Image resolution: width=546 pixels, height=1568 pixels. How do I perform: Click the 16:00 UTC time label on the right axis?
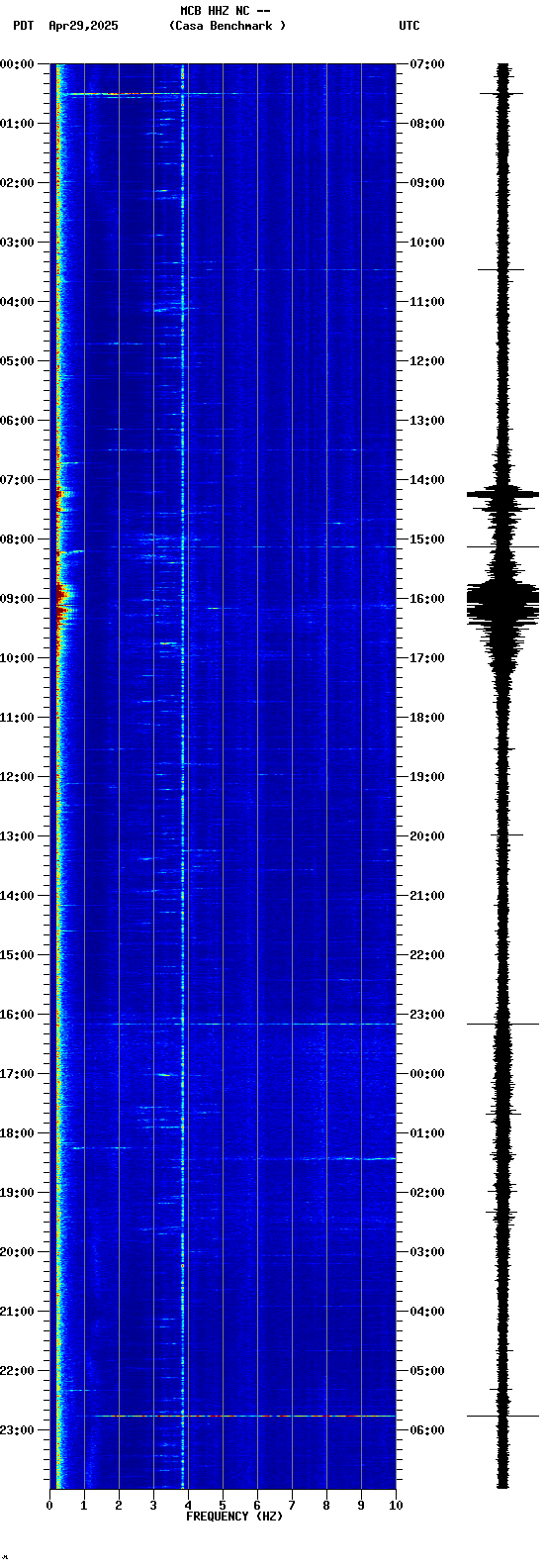(427, 599)
